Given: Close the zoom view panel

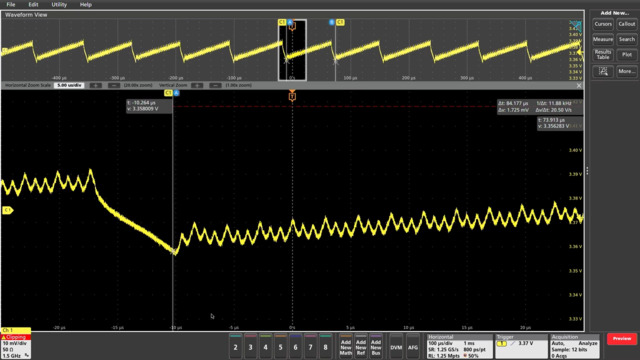Looking at the screenshot, I should tap(579, 85).
